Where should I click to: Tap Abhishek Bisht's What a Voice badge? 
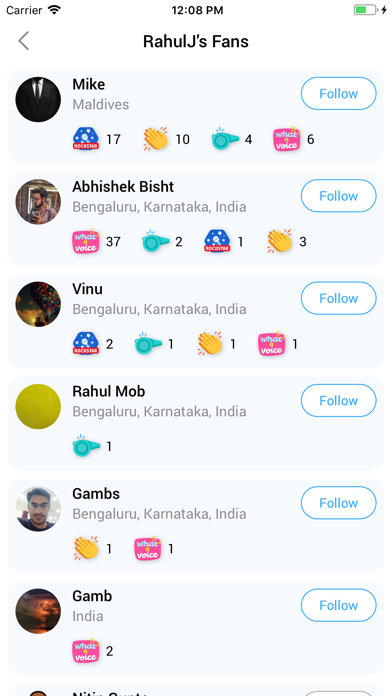tap(86, 241)
